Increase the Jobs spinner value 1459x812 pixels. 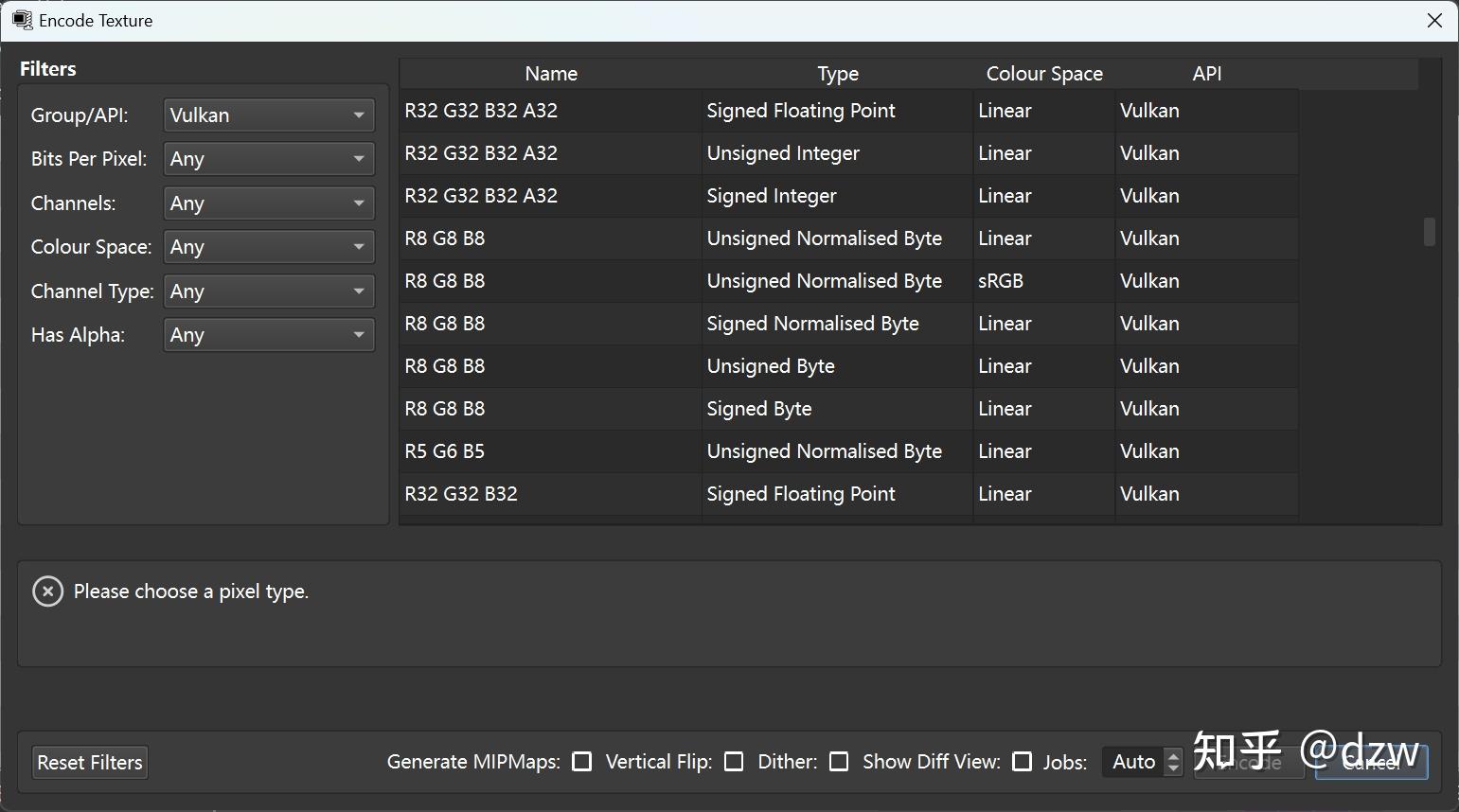[x=1174, y=755]
